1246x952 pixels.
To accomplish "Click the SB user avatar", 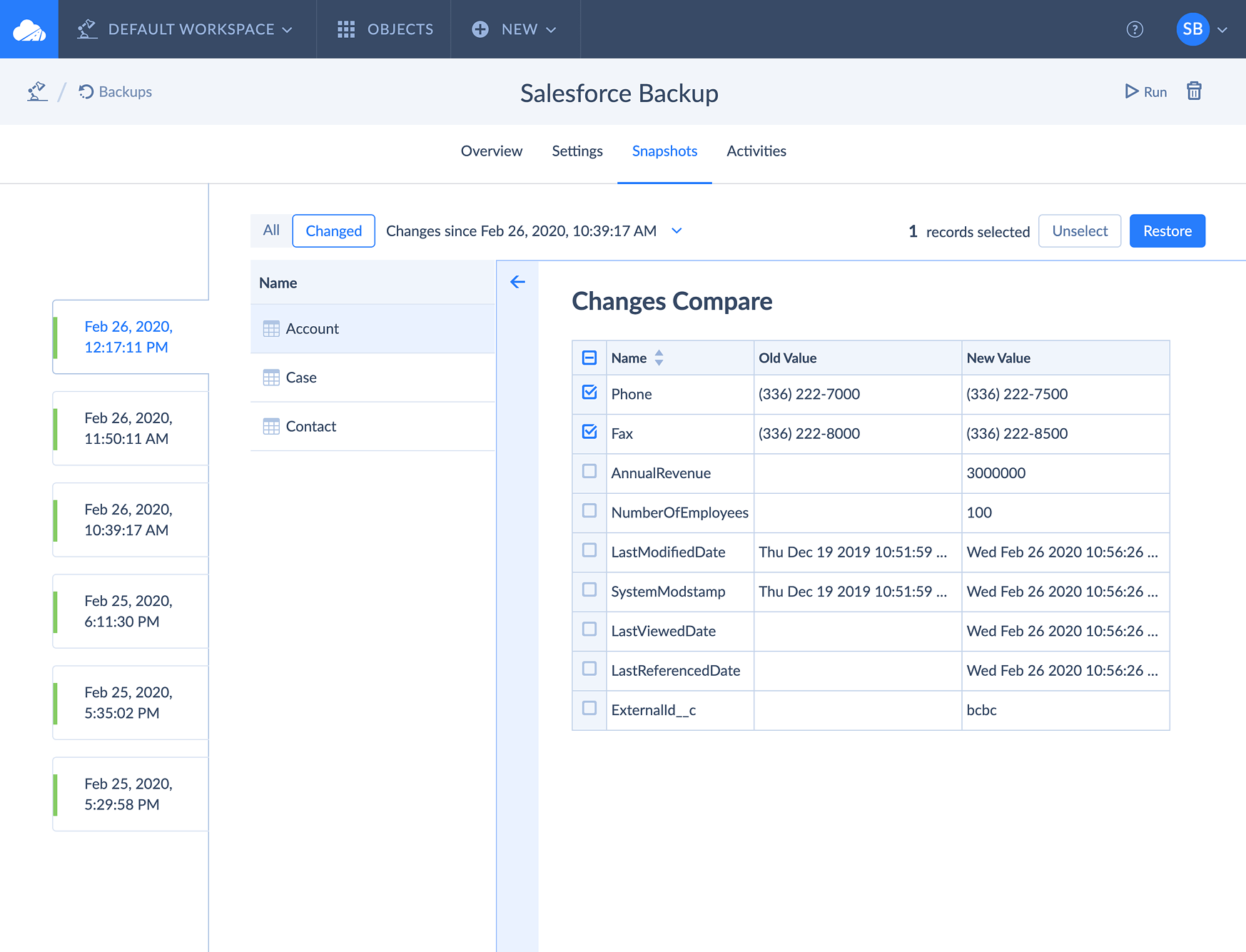I will (x=1192, y=29).
